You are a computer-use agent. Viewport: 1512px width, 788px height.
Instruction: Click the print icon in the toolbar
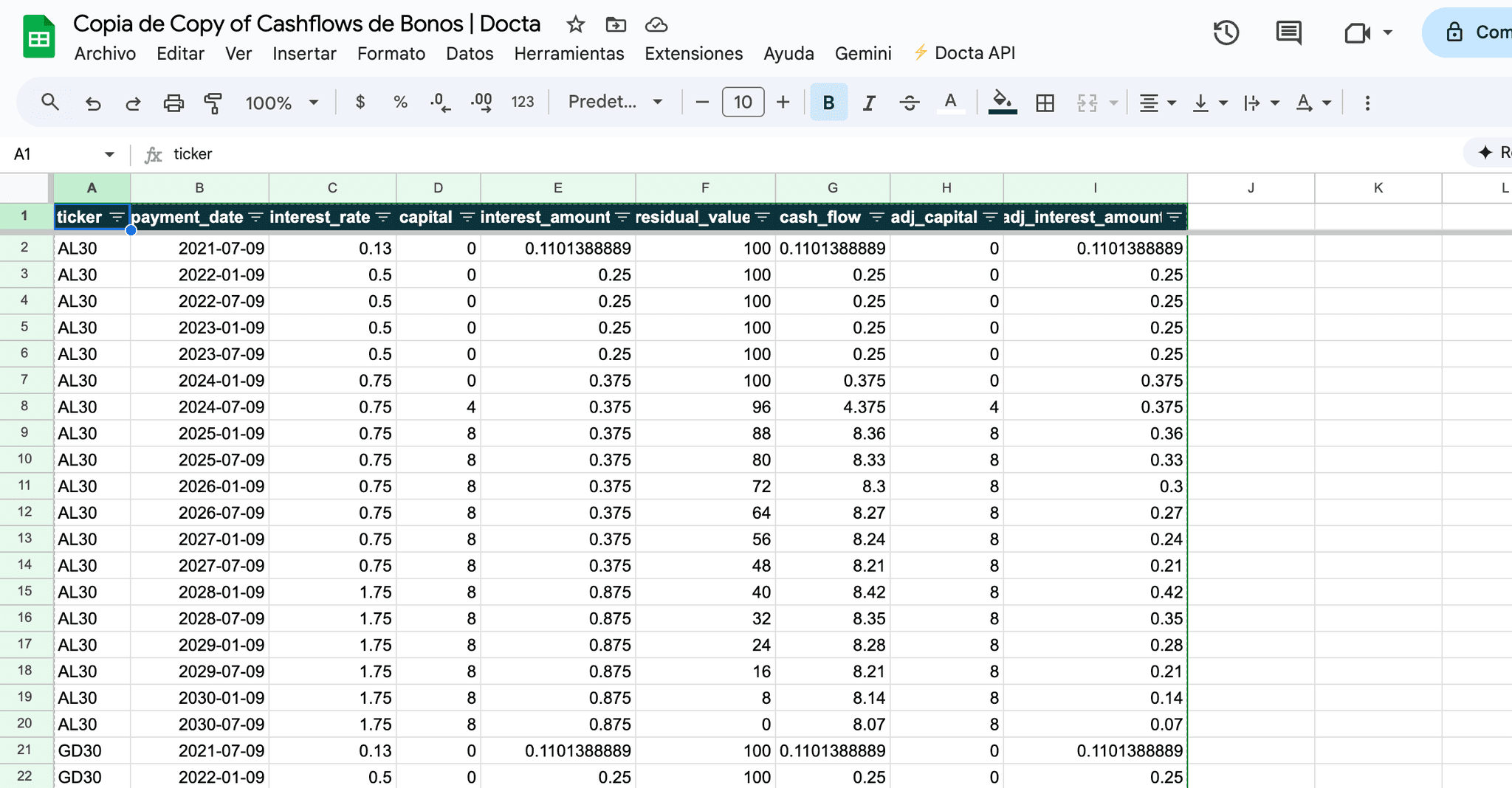173,103
